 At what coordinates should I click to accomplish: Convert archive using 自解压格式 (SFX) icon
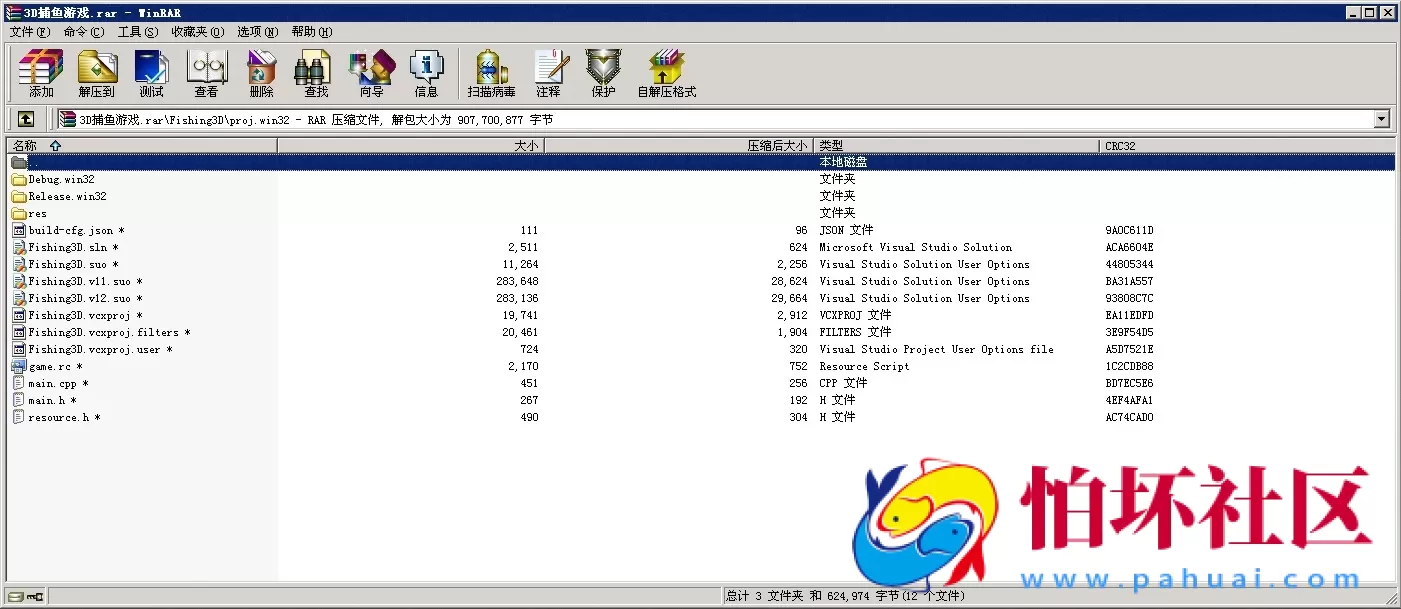point(666,72)
